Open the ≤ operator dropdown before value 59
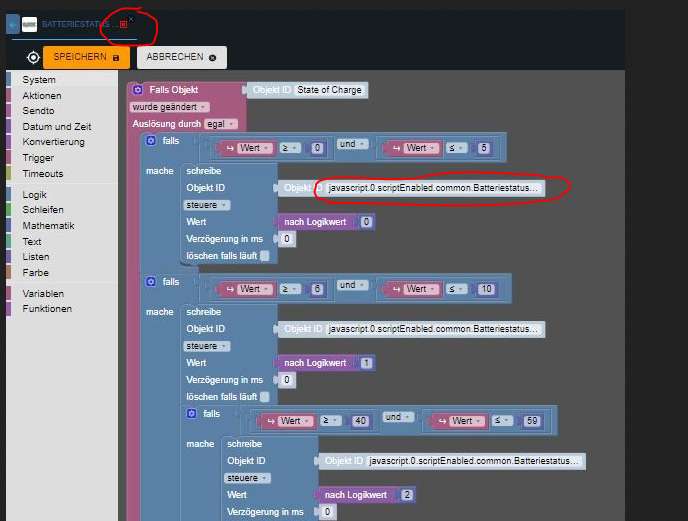 [x=502, y=421]
